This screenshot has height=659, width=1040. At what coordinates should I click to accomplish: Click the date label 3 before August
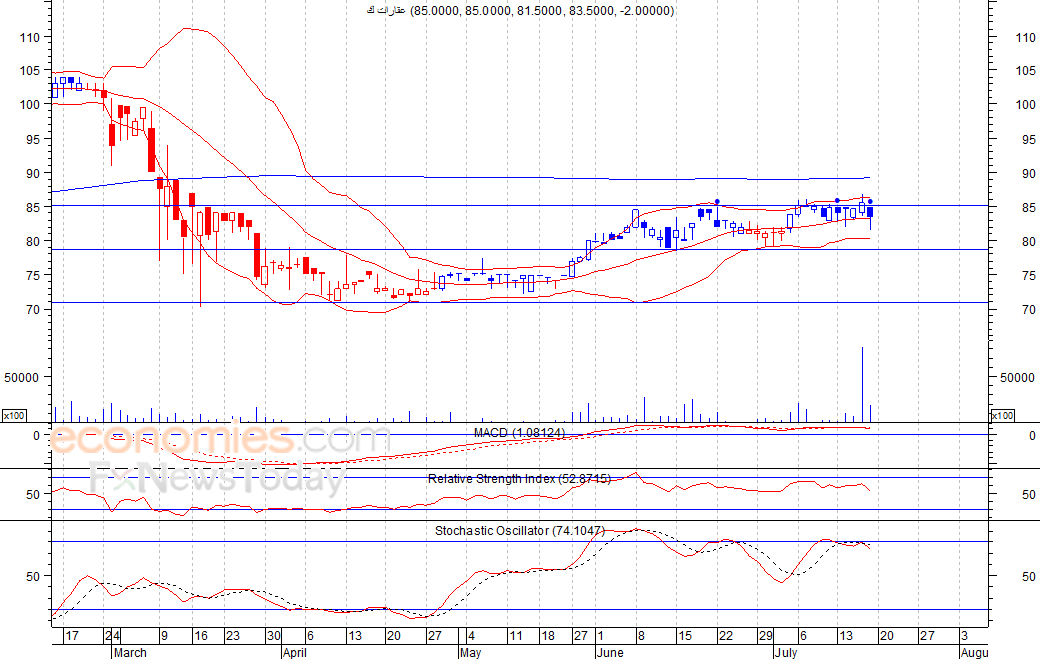tap(964, 636)
